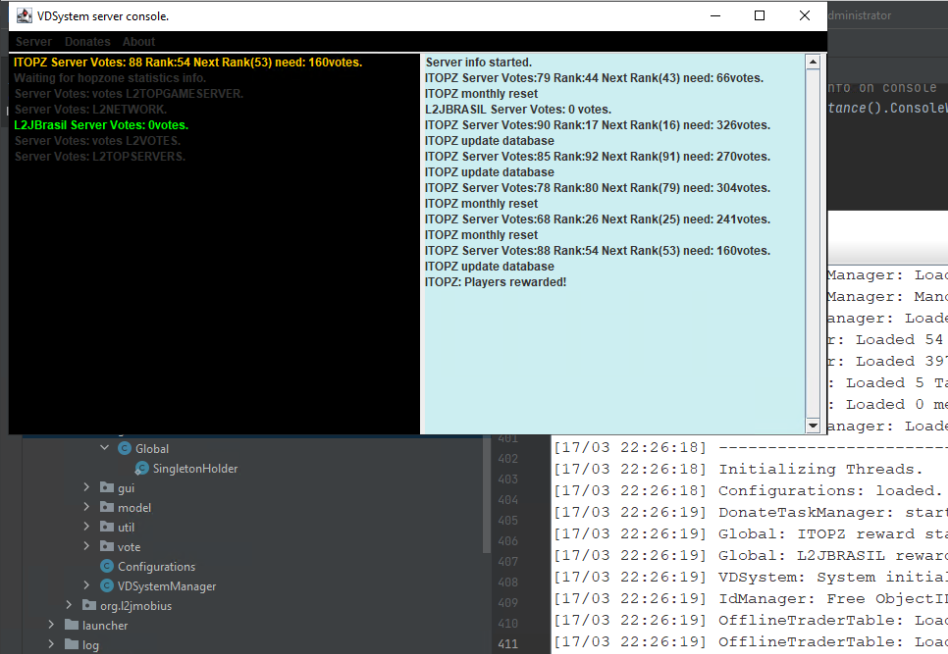Click editor line number 411

(x=508, y=644)
